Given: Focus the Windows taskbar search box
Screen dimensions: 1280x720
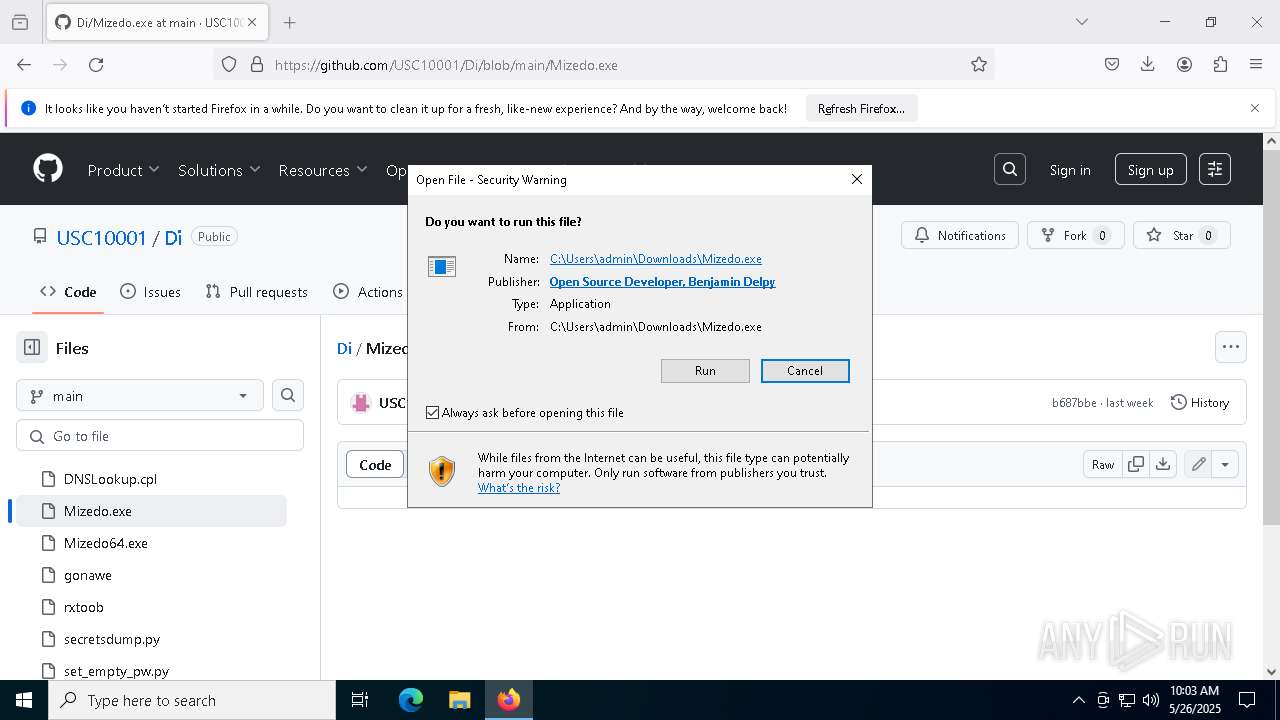Looking at the screenshot, I should [192, 700].
